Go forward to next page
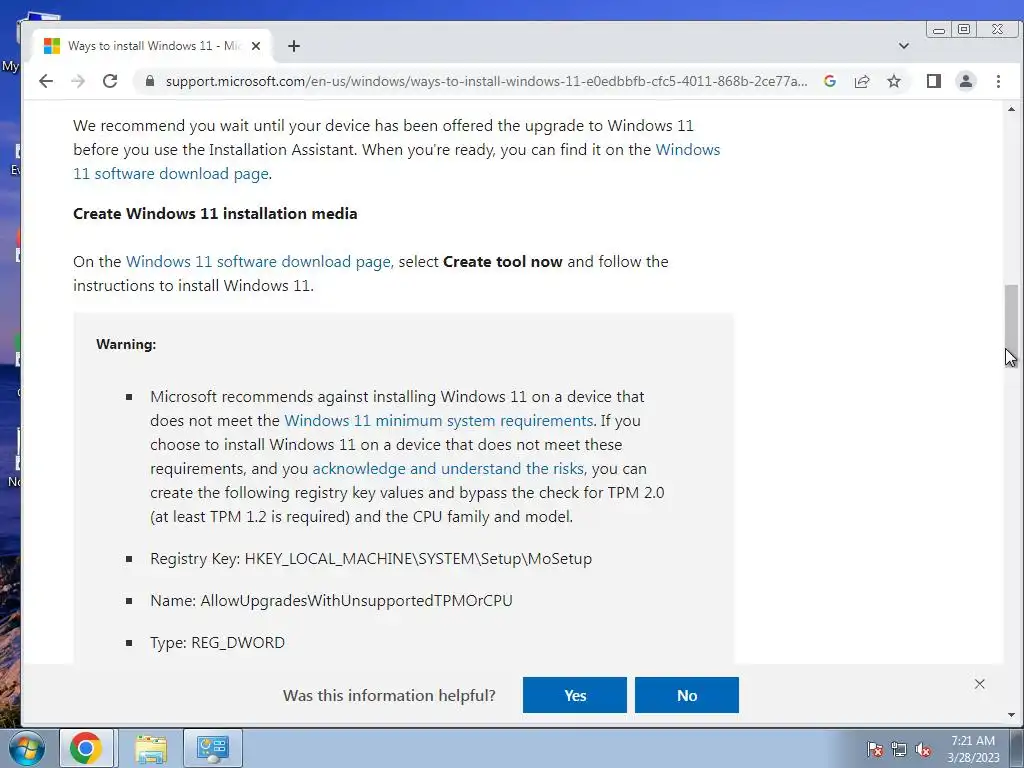This screenshot has height=768, width=1024. (78, 81)
